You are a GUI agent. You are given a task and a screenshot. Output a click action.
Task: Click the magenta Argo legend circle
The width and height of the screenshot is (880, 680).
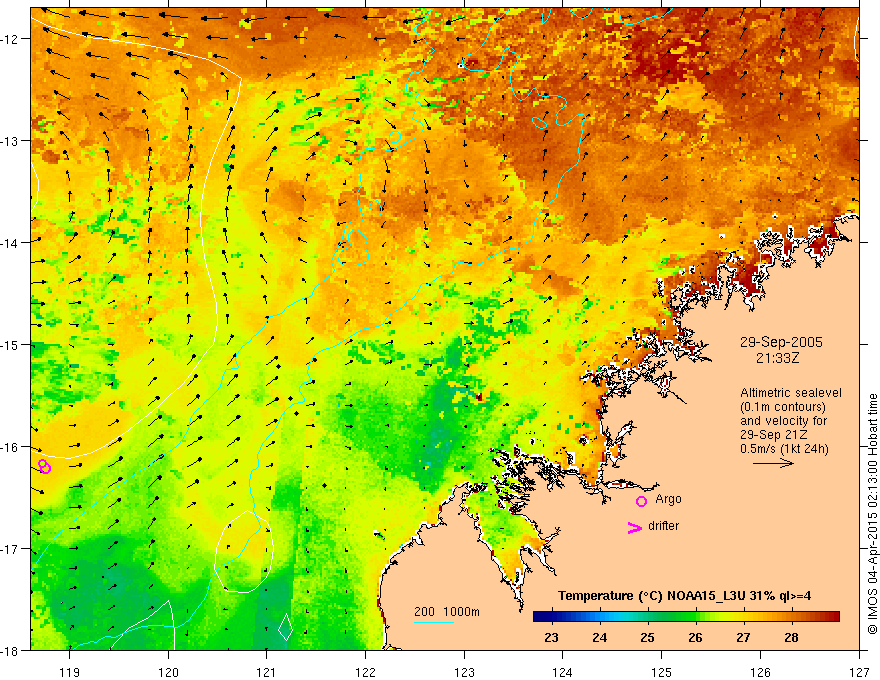point(641,501)
